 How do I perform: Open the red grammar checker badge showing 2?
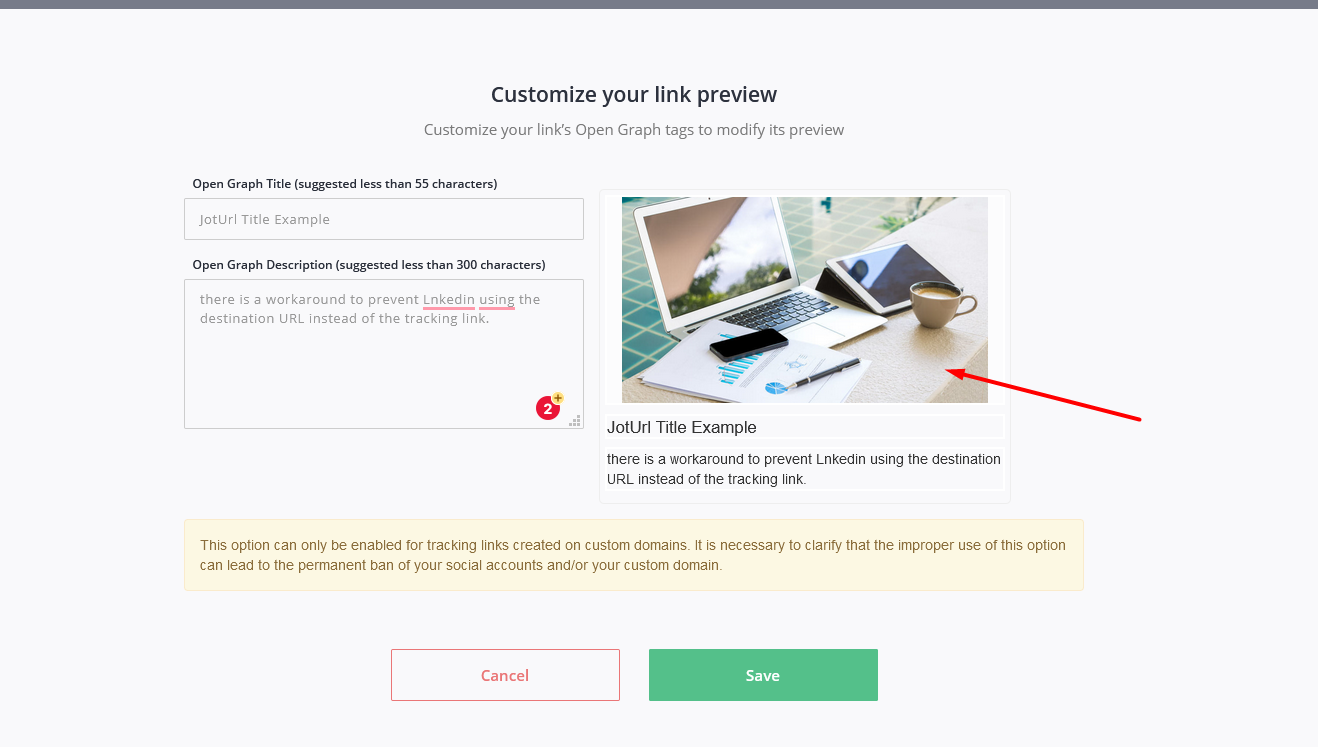click(x=547, y=408)
